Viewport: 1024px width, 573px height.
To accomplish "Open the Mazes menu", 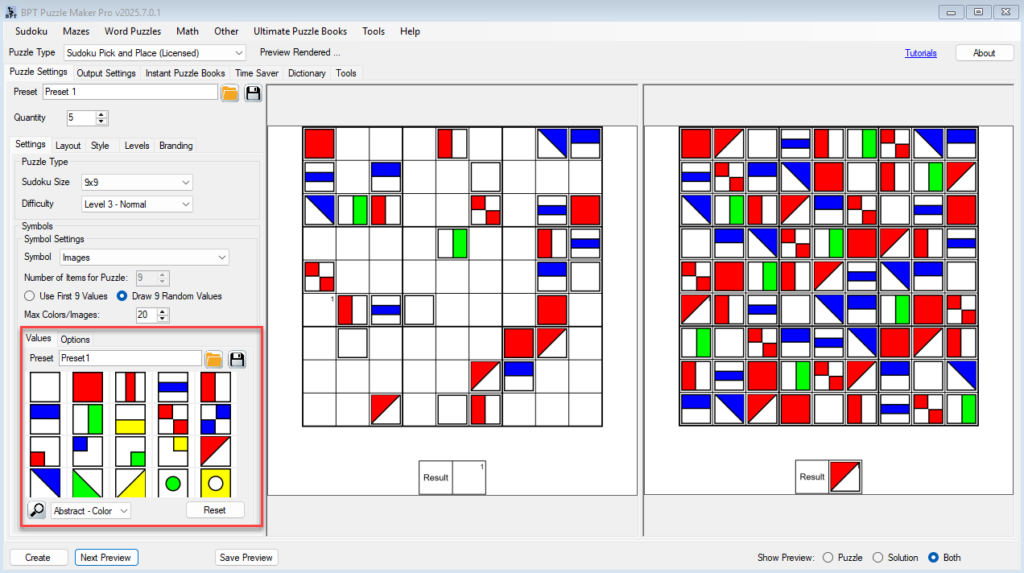I will [x=76, y=31].
